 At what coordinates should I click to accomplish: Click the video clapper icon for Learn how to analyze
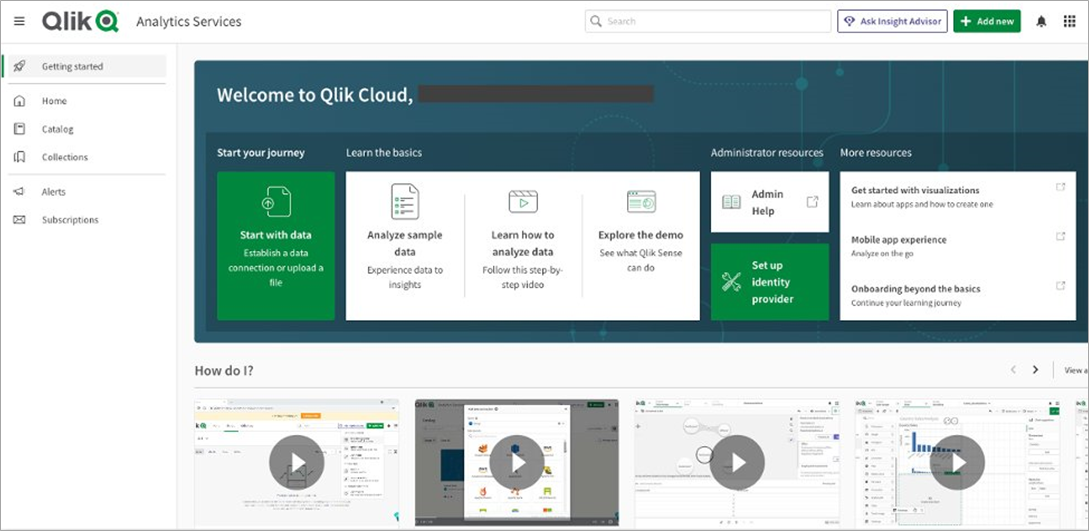(x=523, y=201)
